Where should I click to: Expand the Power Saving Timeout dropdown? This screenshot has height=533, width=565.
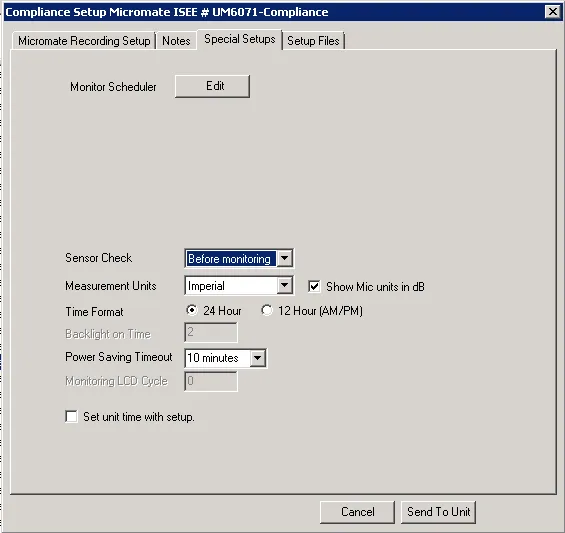tap(258, 358)
